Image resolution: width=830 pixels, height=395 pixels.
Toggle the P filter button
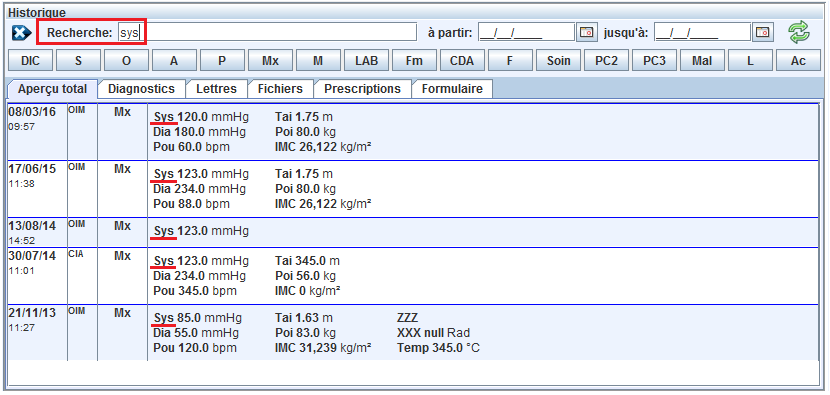pyautogui.click(x=222, y=60)
